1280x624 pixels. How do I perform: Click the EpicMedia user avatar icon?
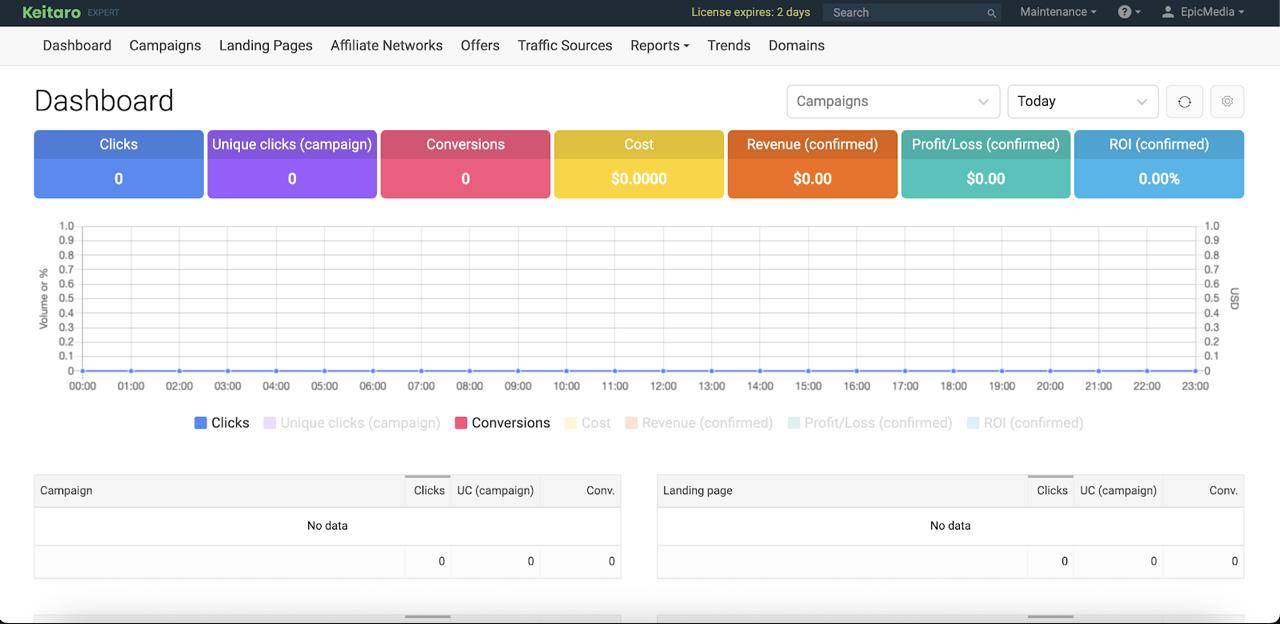pyautogui.click(x=1168, y=12)
